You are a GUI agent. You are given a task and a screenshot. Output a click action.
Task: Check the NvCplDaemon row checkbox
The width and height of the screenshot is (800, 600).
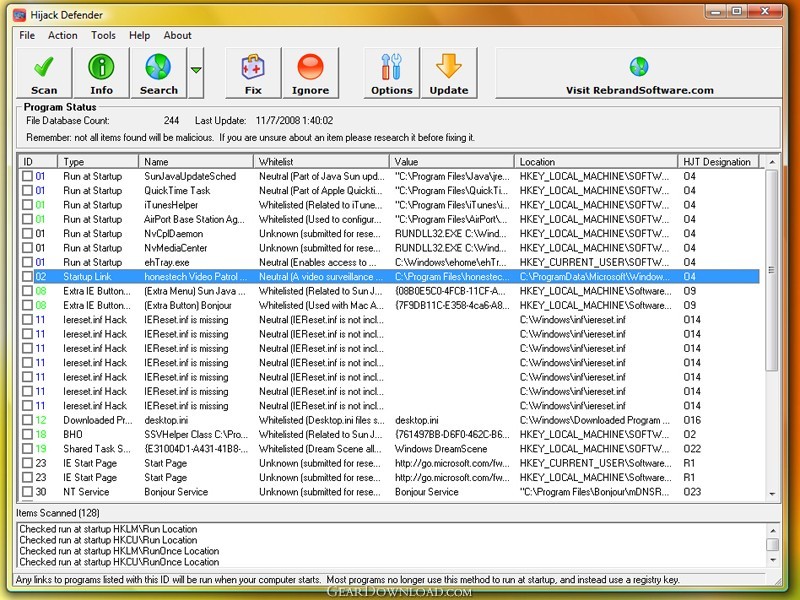pyautogui.click(x=28, y=234)
